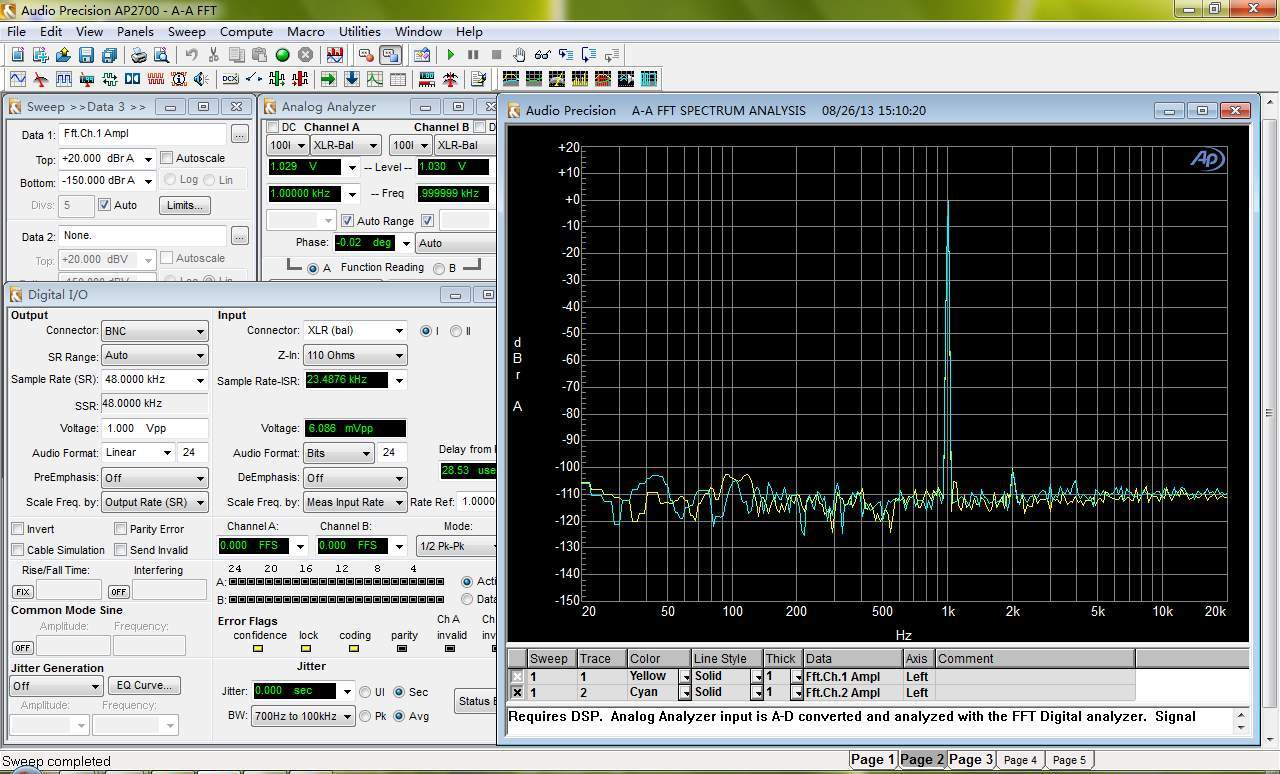Click the Cut scissors icon
Viewport: 1280px width, 774px height.
tap(214, 55)
